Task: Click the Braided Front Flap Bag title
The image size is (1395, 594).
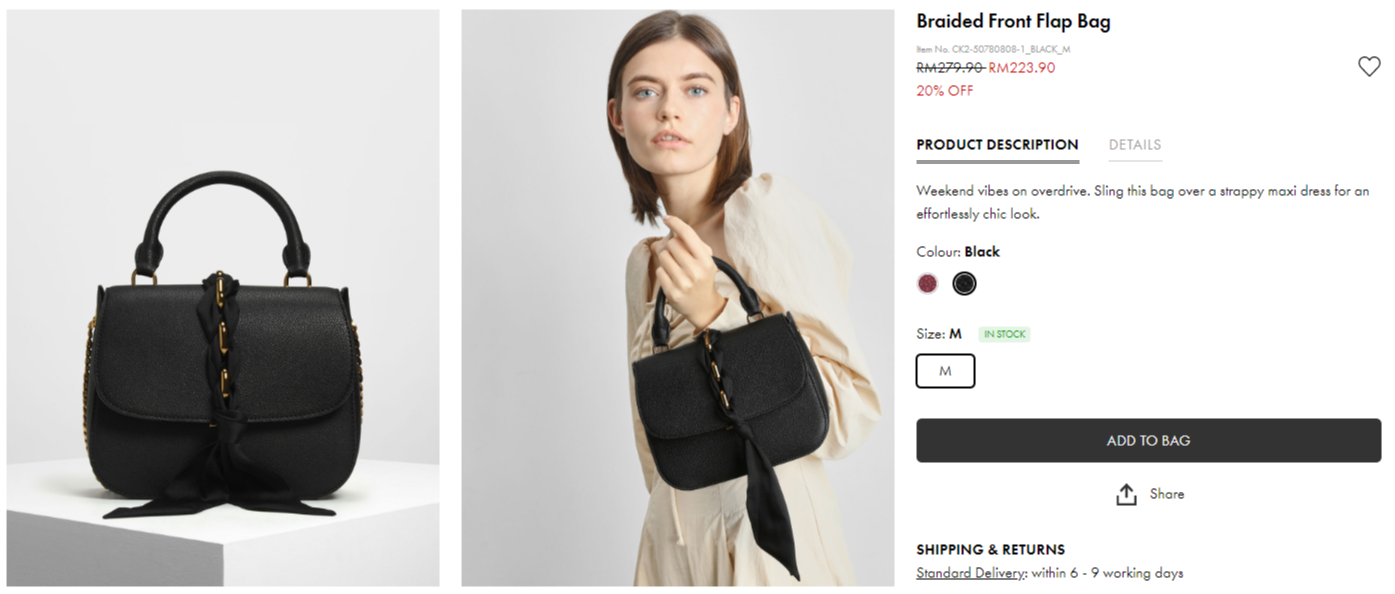Action: click(x=1013, y=21)
